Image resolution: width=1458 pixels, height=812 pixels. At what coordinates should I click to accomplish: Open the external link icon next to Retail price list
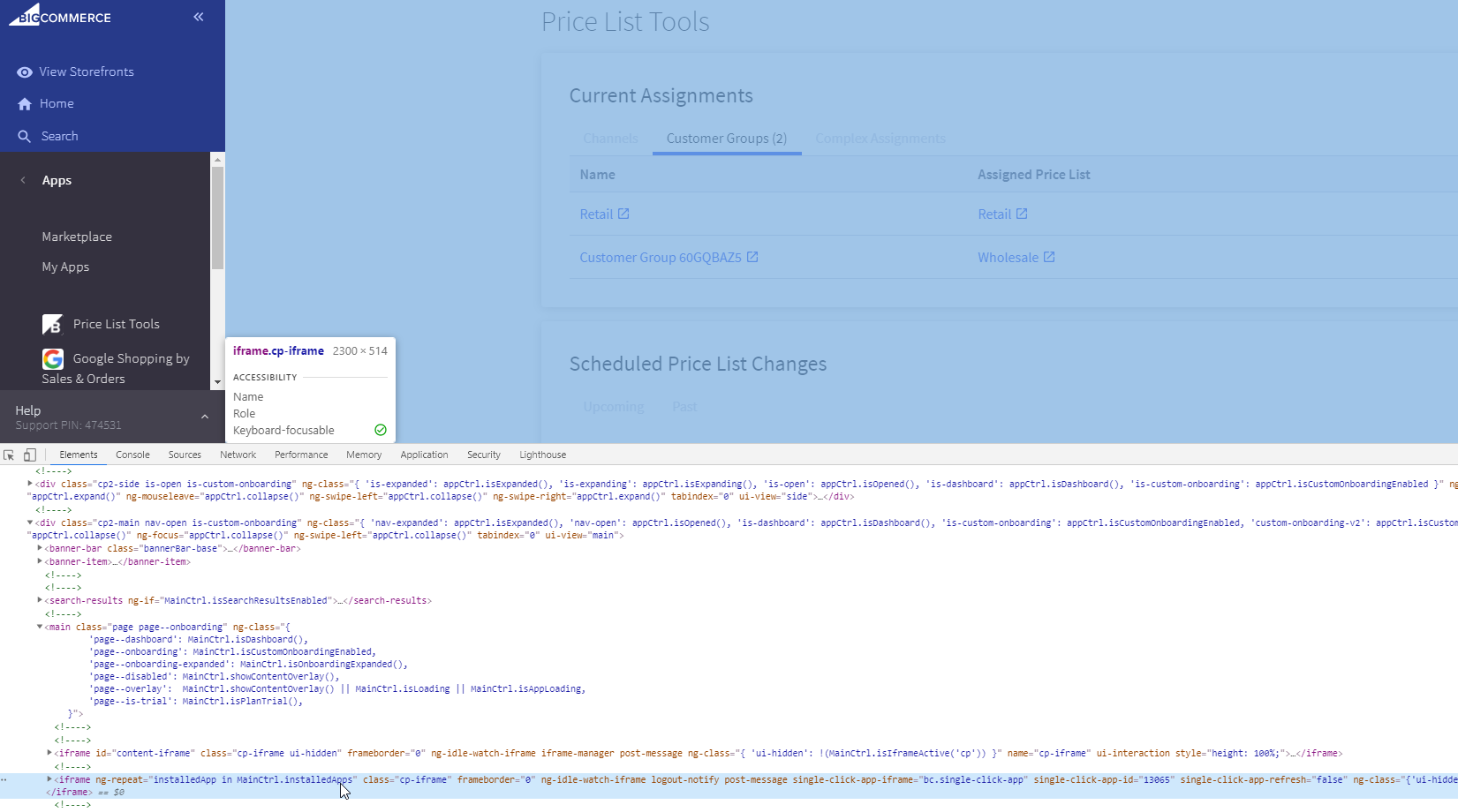(1022, 214)
